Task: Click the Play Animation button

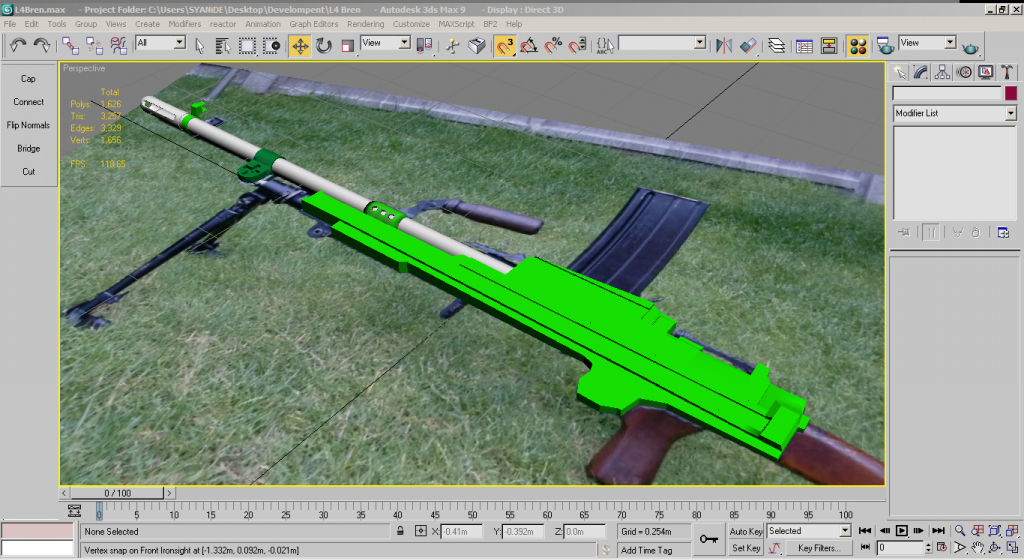Action: point(901,531)
